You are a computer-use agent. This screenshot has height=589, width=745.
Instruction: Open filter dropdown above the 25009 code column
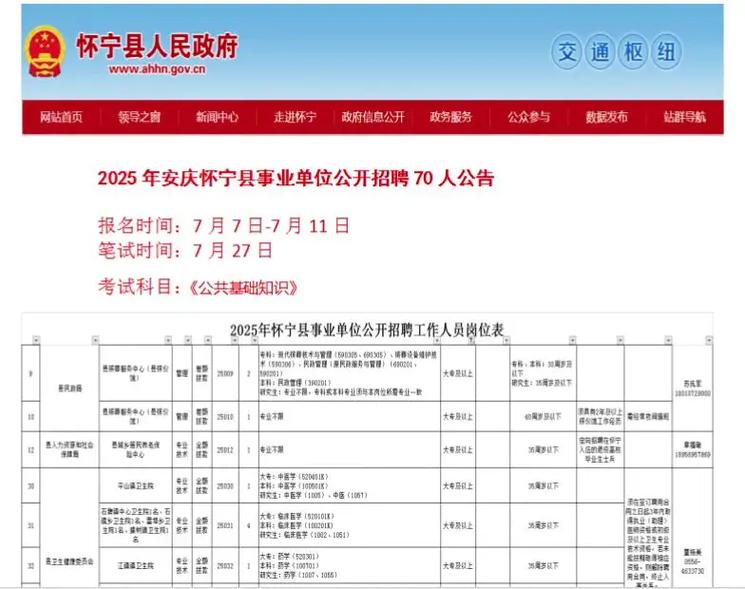click(x=235, y=340)
